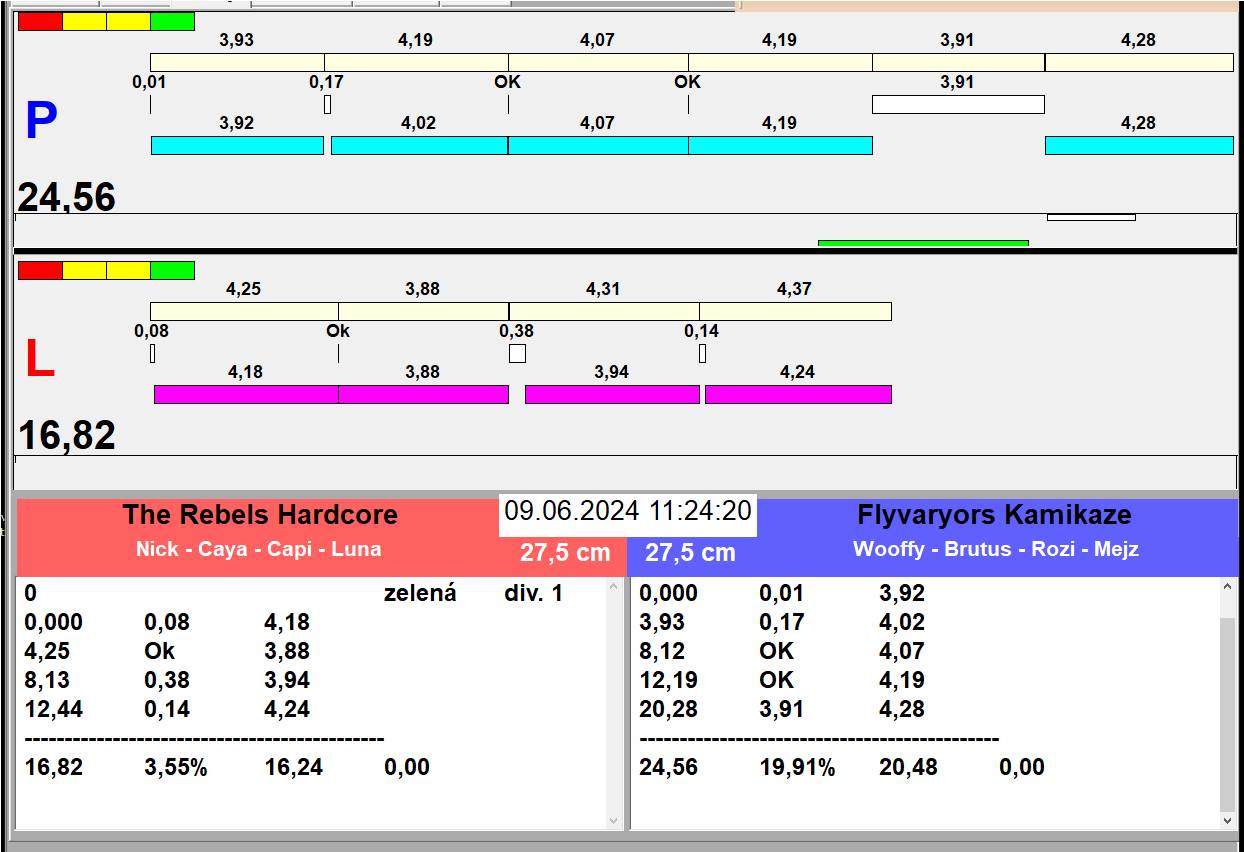Select the magenta bar labeled 4,18
Screen dimensions: 1244x852
coord(246,395)
